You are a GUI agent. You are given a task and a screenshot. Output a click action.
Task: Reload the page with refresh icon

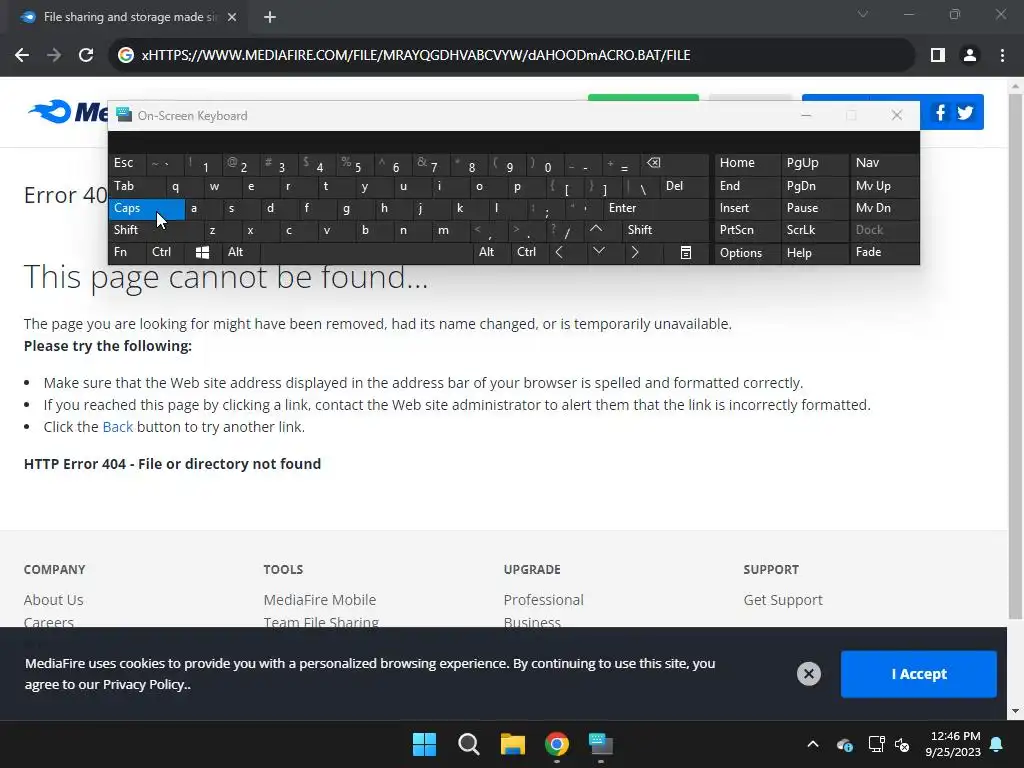point(86,55)
